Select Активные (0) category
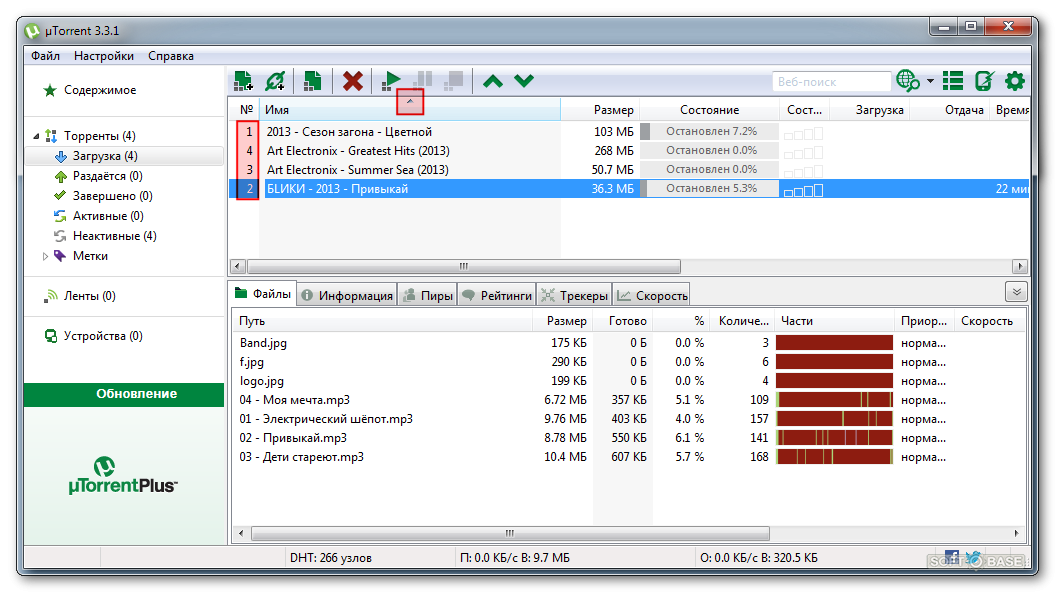The width and height of the screenshot is (1056, 593). [108, 216]
